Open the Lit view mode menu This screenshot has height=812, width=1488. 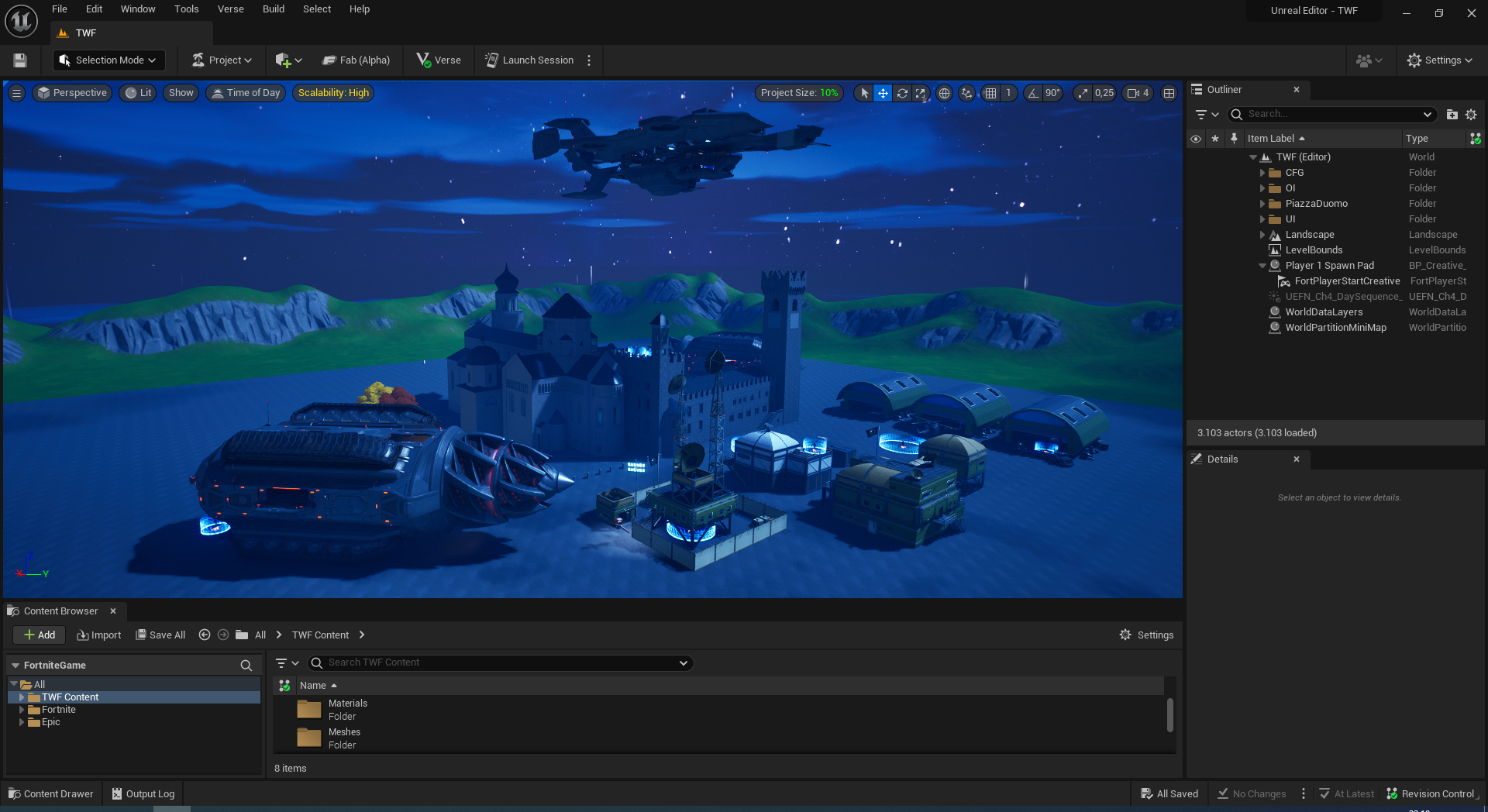point(138,93)
